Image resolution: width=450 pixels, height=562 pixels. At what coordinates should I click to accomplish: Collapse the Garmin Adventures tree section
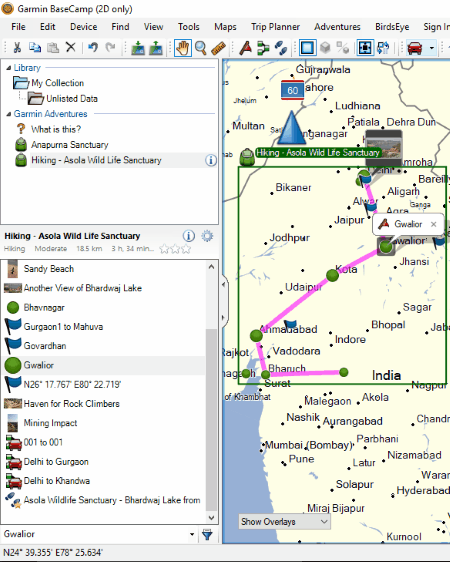coord(9,114)
